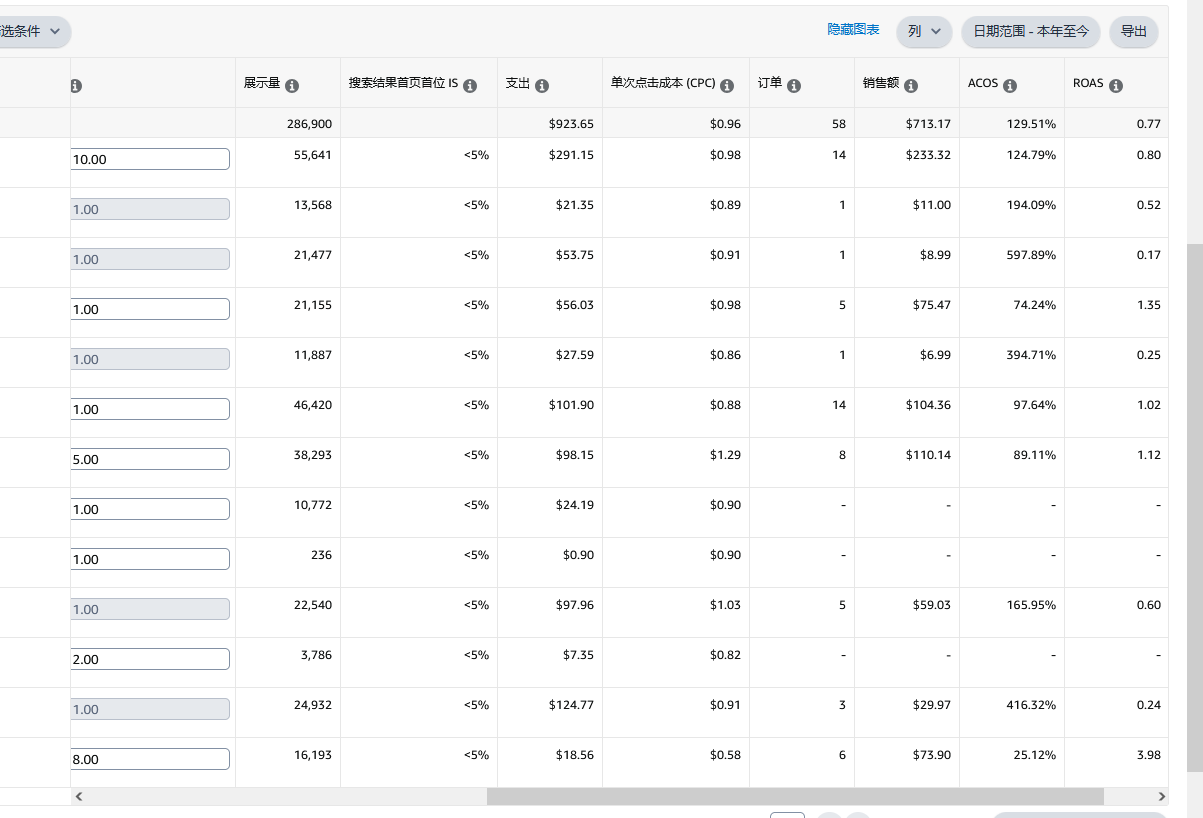Click the ACOS info icon
This screenshot has width=1203, height=818.
click(1010, 86)
